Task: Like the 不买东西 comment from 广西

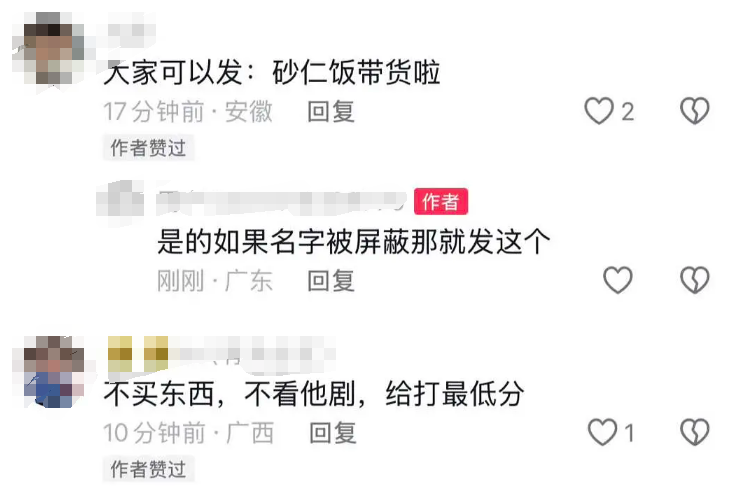Action: (603, 432)
